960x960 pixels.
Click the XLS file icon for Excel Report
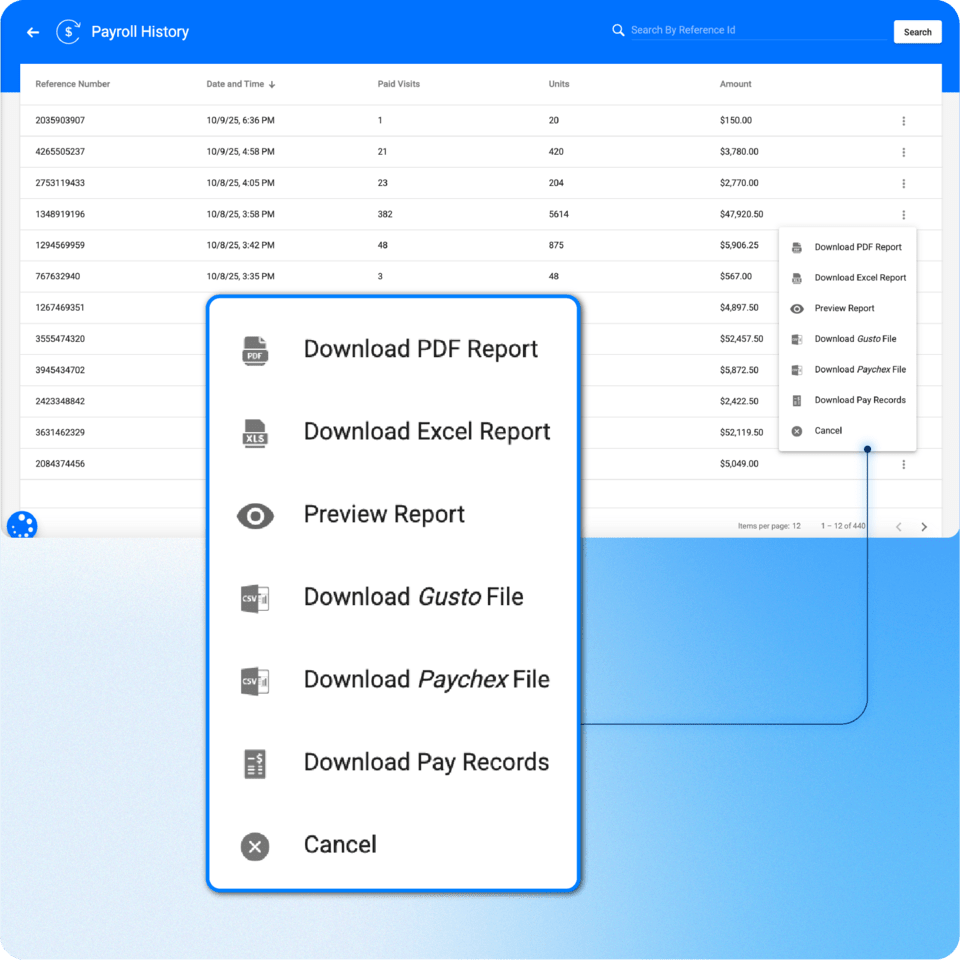pos(255,433)
